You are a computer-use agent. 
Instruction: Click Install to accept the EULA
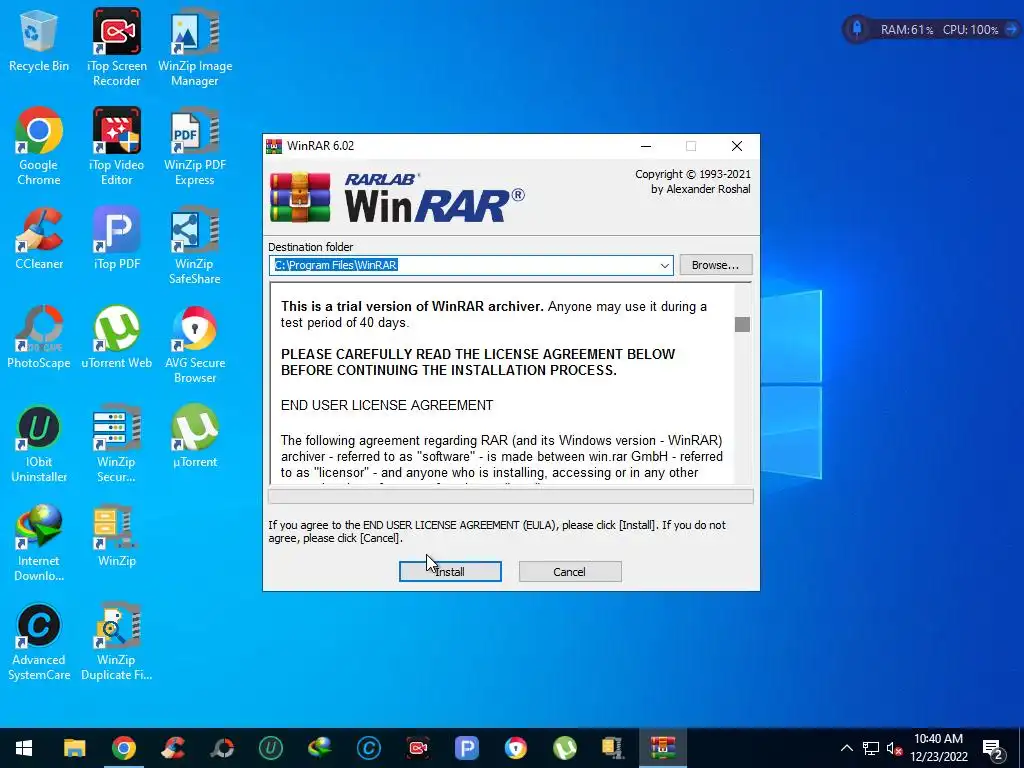(x=450, y=571)
